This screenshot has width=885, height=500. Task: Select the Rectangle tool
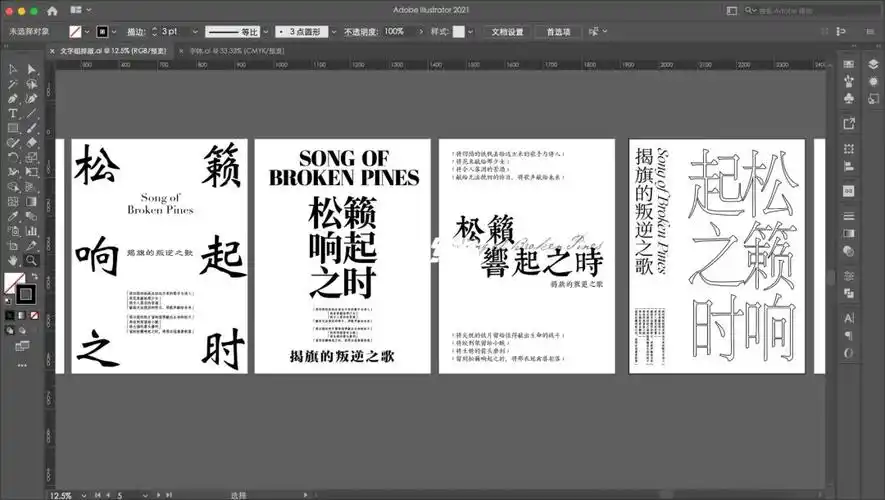(x=12, y=128)
